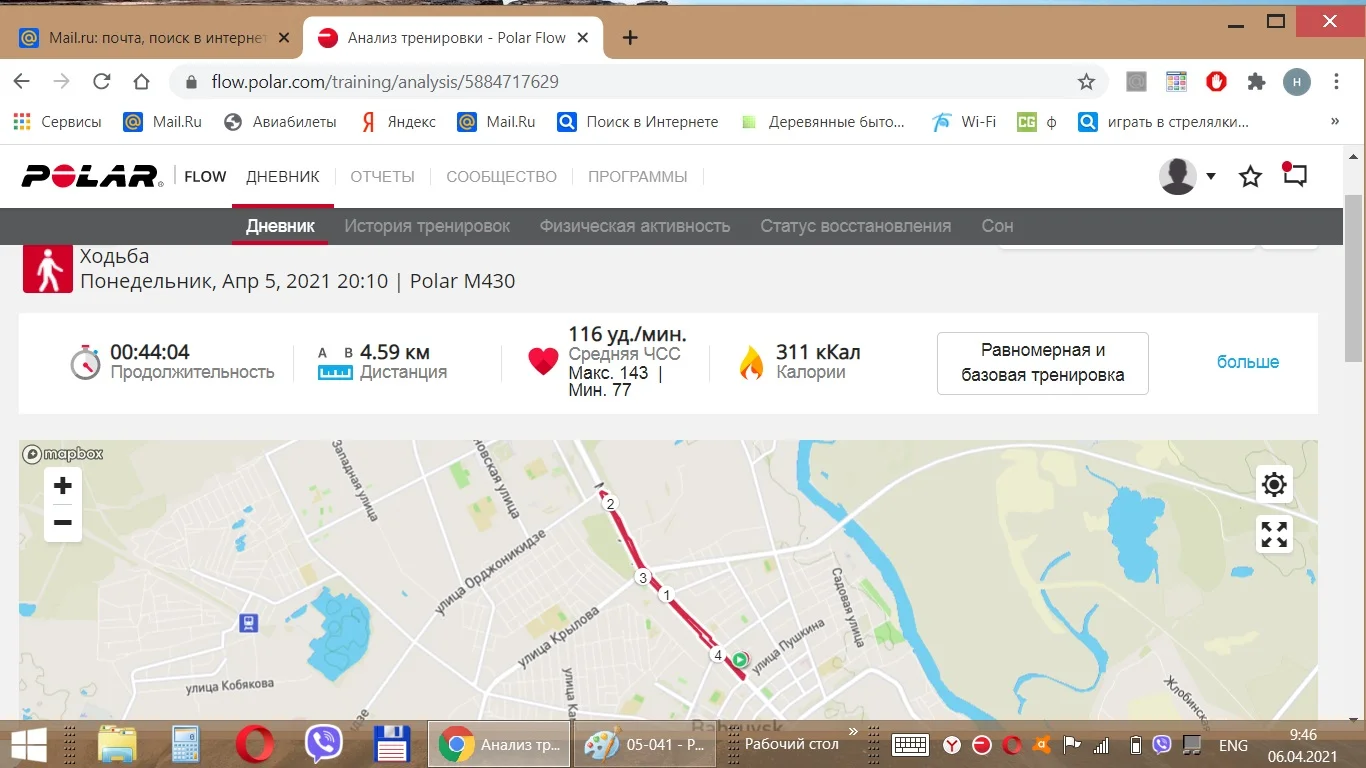Viewport: 1366px width, 768px height.
Task: Open the Chrome extensions puzzle icon
Action: tap(1256, 82)
